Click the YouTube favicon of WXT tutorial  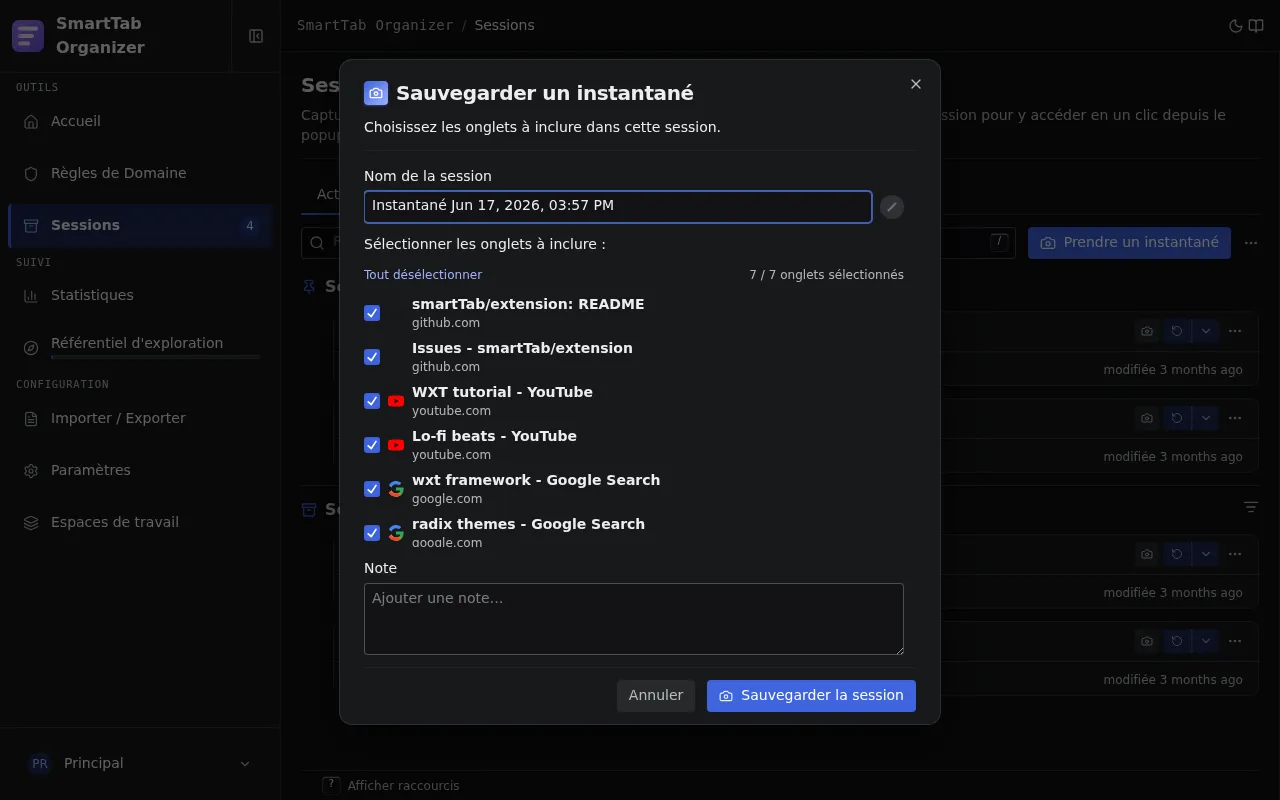396,401
